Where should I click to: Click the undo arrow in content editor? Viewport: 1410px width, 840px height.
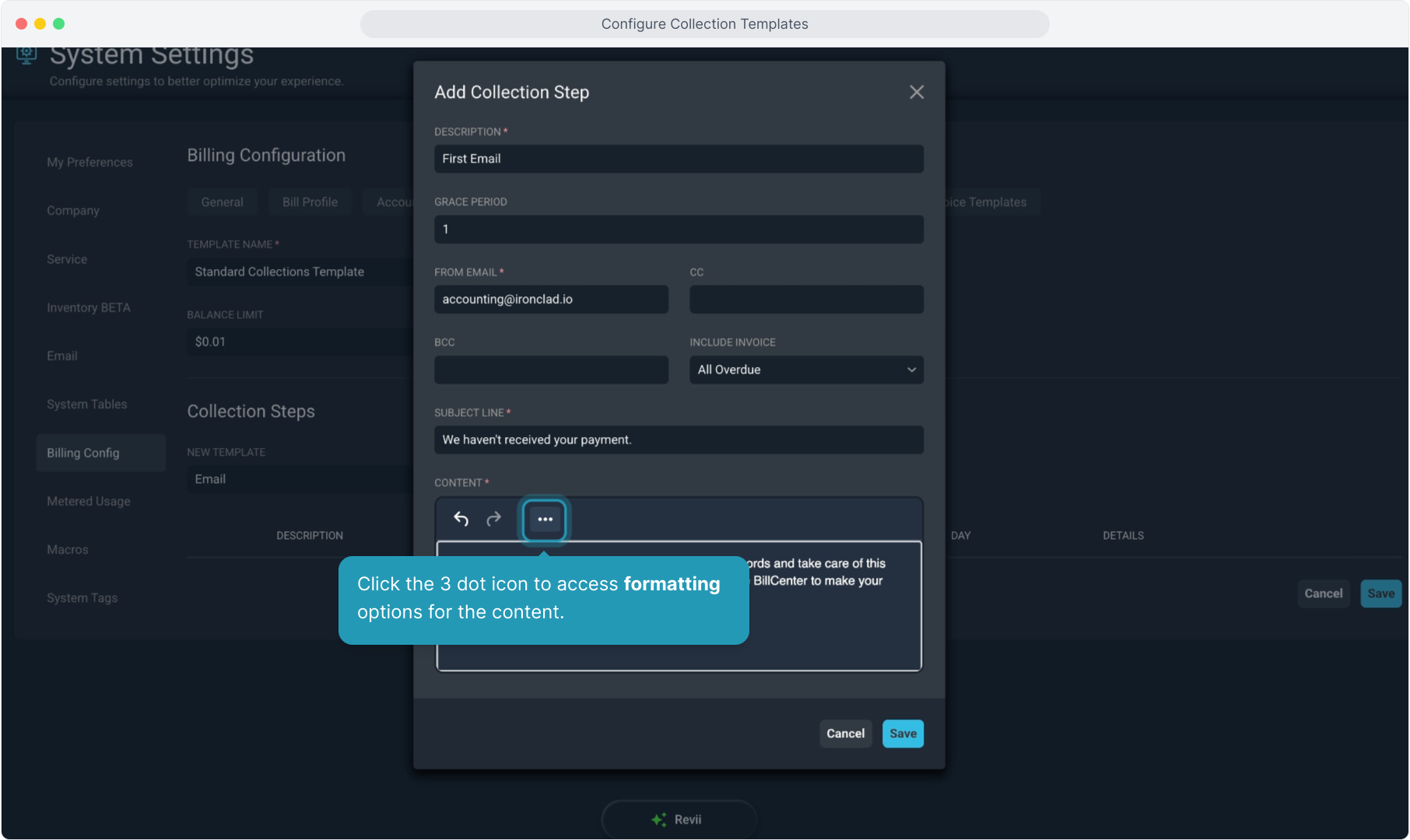[x=461, y=519]
